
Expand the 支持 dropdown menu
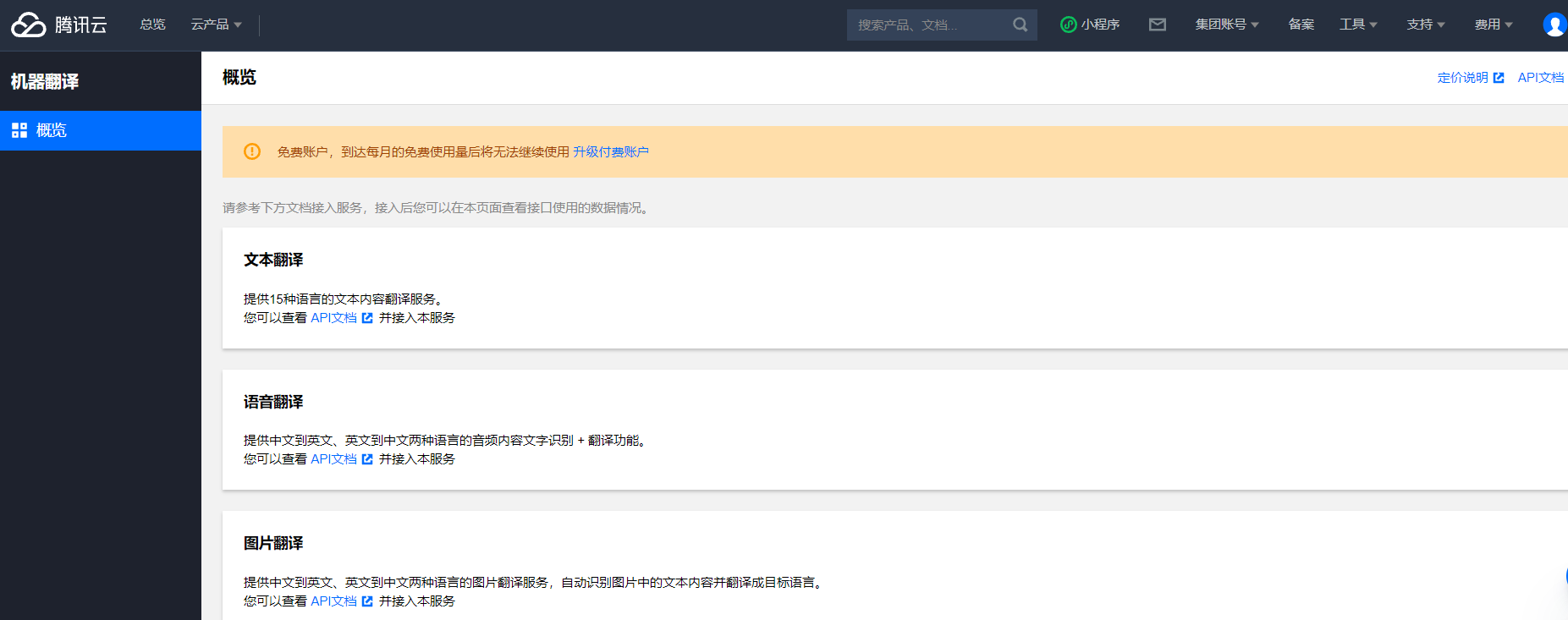click(1426, 25)
